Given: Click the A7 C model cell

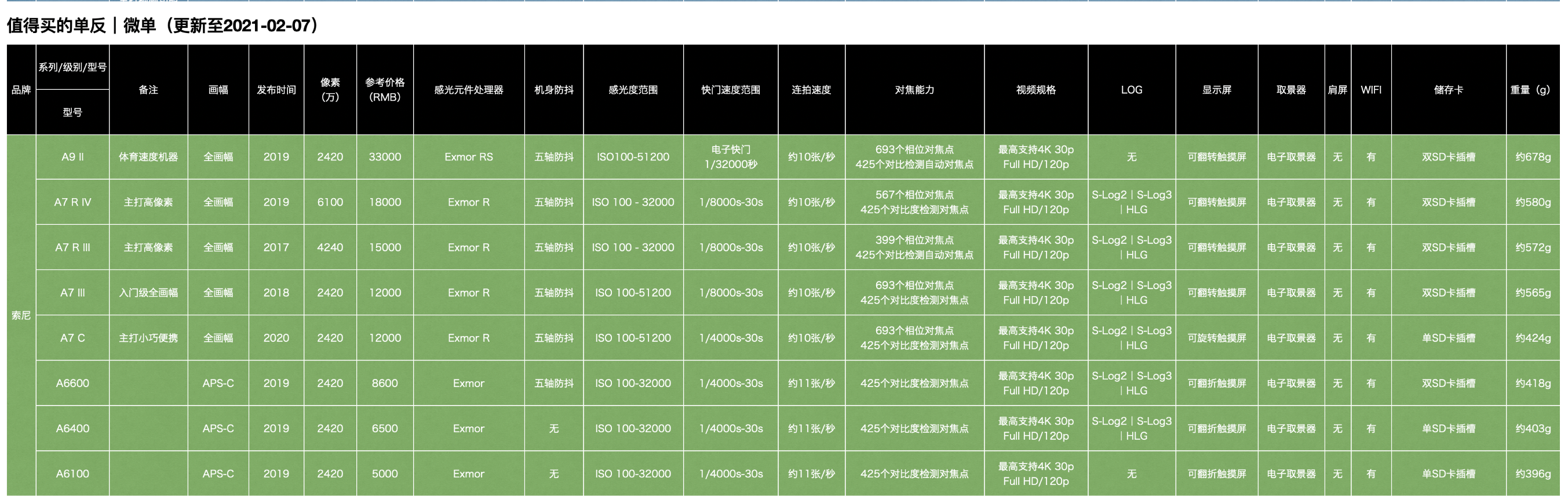Looking at the screenshot, I should tap(72, 338).
